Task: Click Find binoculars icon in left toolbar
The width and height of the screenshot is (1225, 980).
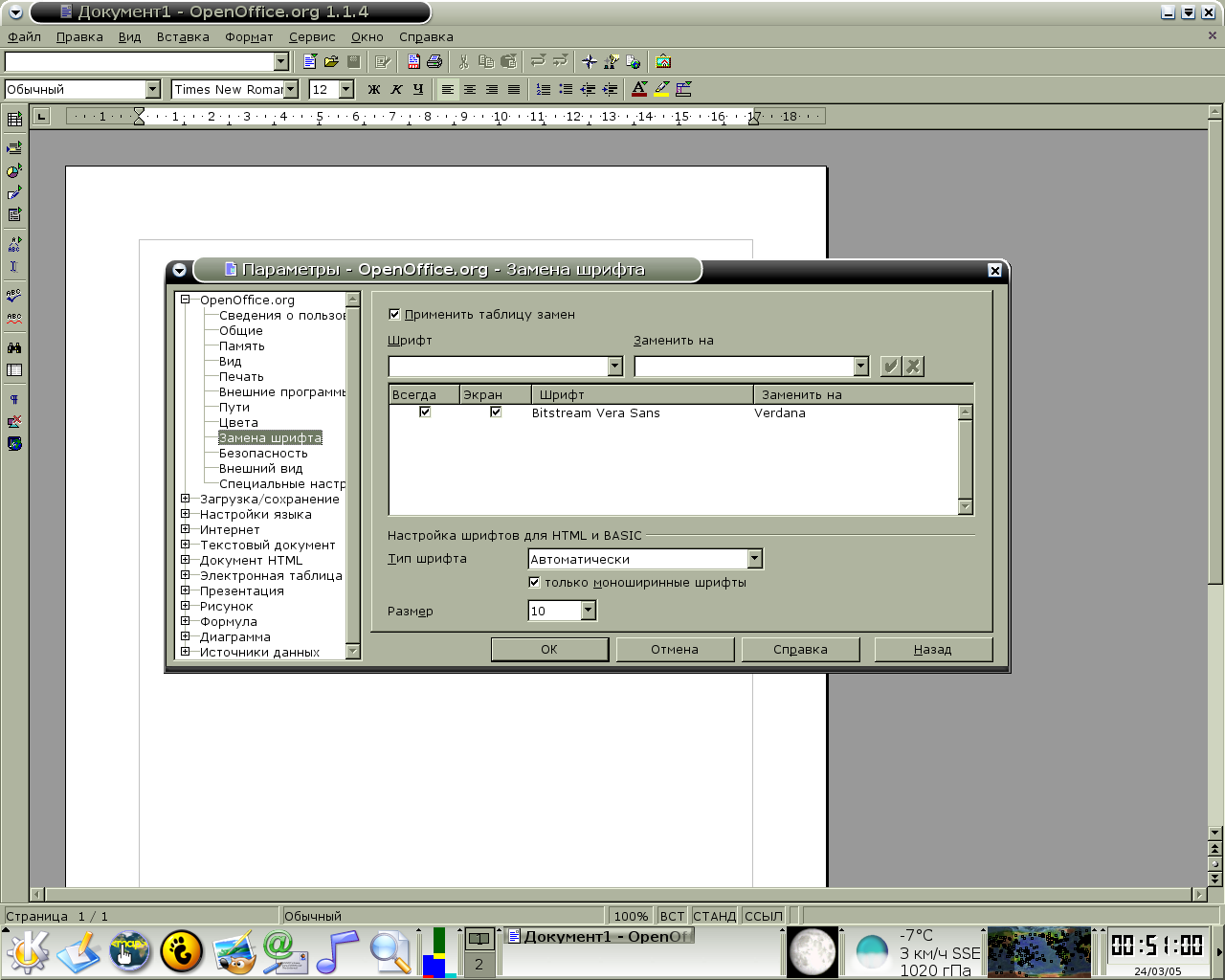Action: pyautogui.click(x=14, y=347)
